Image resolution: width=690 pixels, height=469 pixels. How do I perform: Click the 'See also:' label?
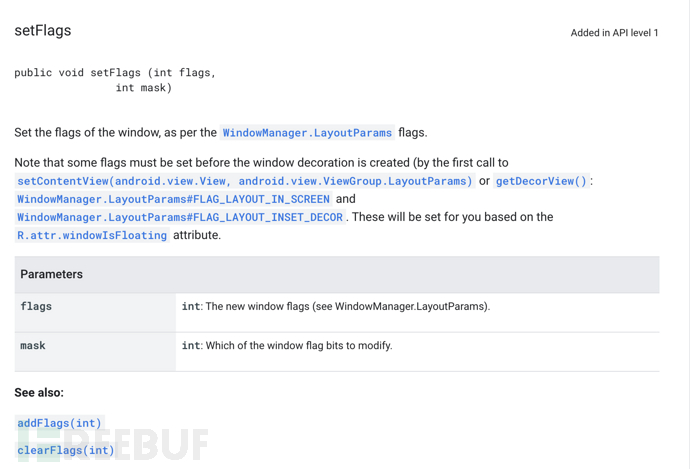tap(39, 392)
